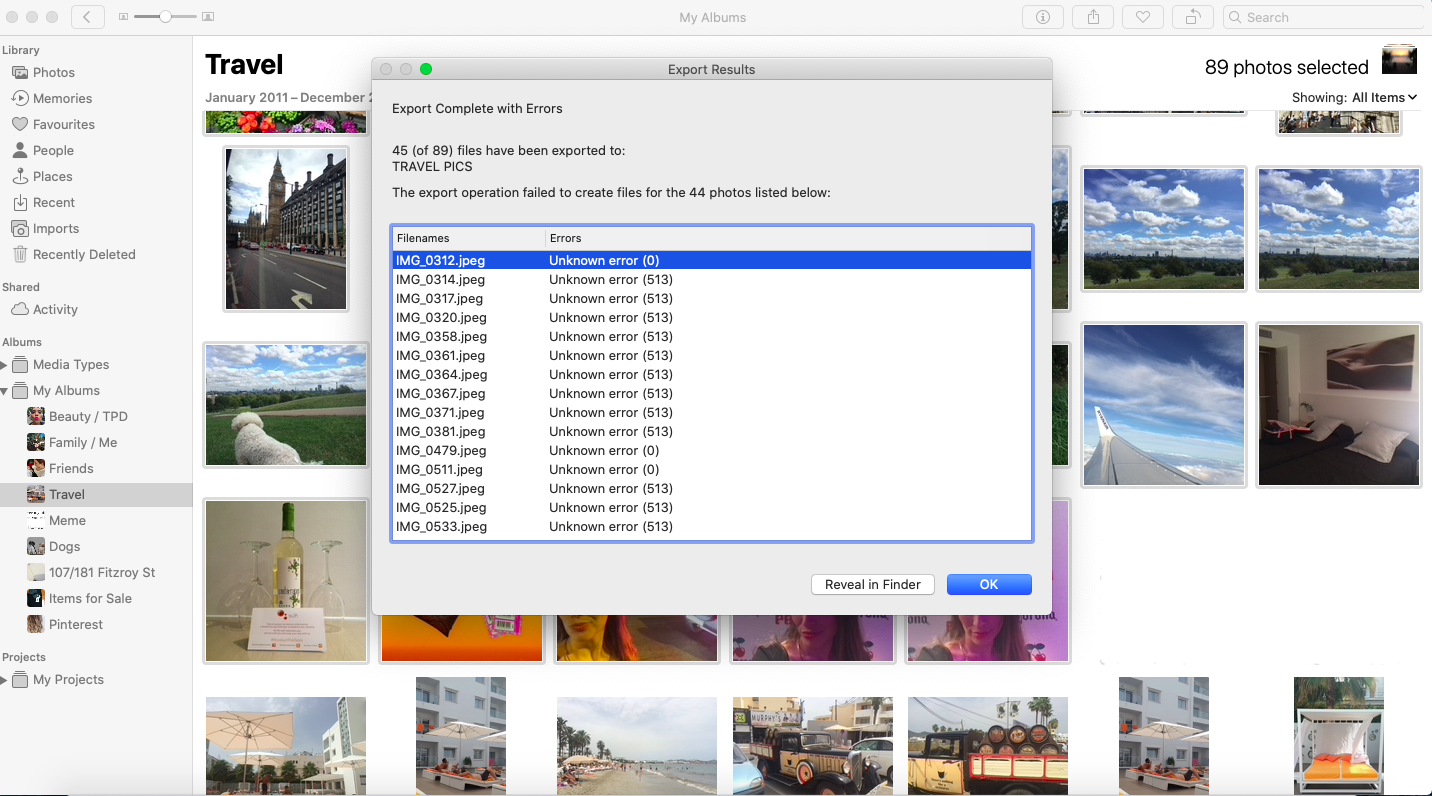
Task: Click the Share icon in toolbar
Action: [x=1093, y=17]
